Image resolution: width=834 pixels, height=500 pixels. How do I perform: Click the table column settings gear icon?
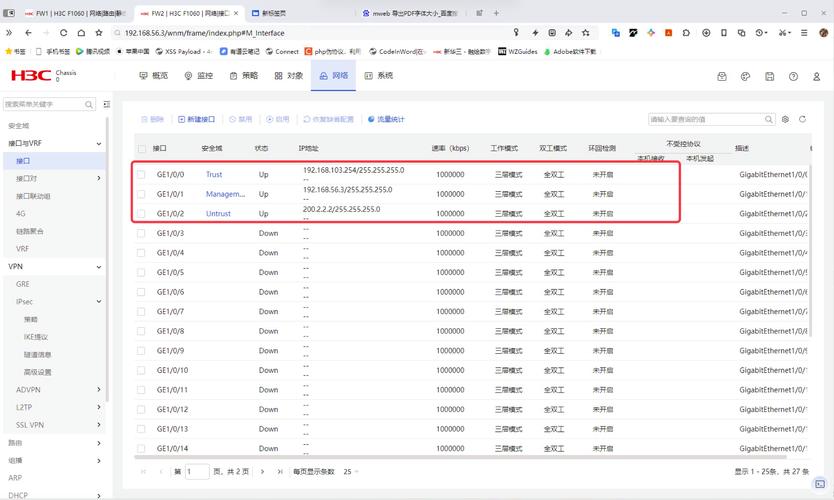click(x=785, y=119)
